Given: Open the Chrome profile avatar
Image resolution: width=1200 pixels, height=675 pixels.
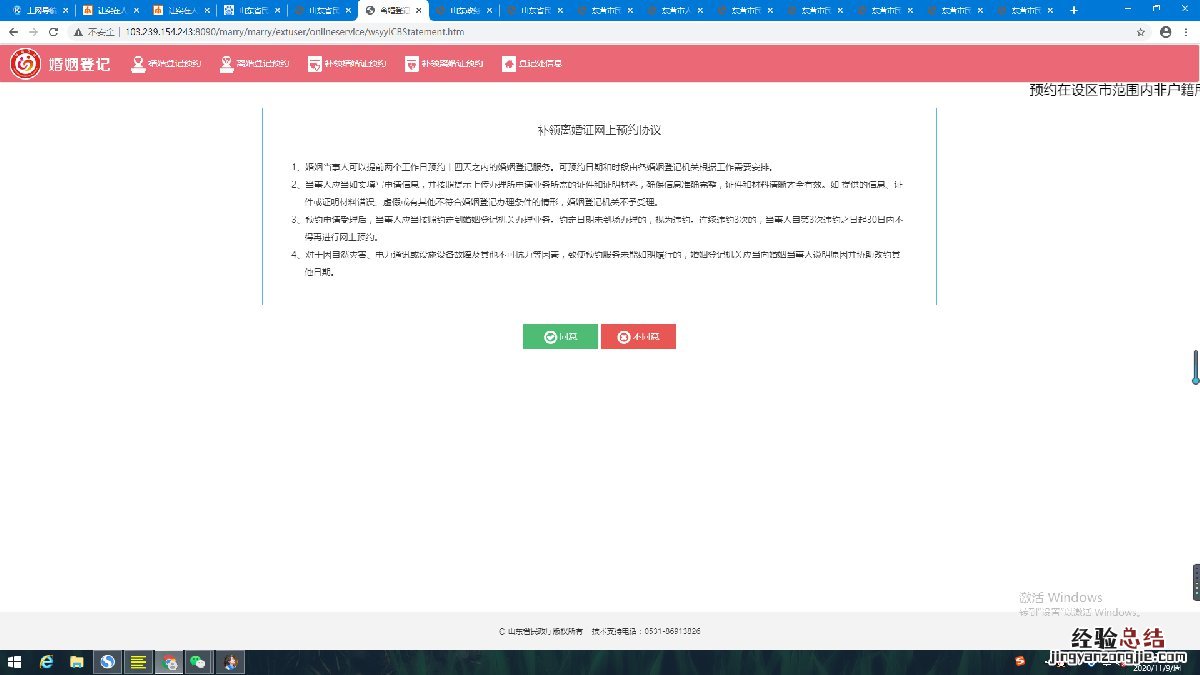Looking at the screenshot, I should point(1166,31).
